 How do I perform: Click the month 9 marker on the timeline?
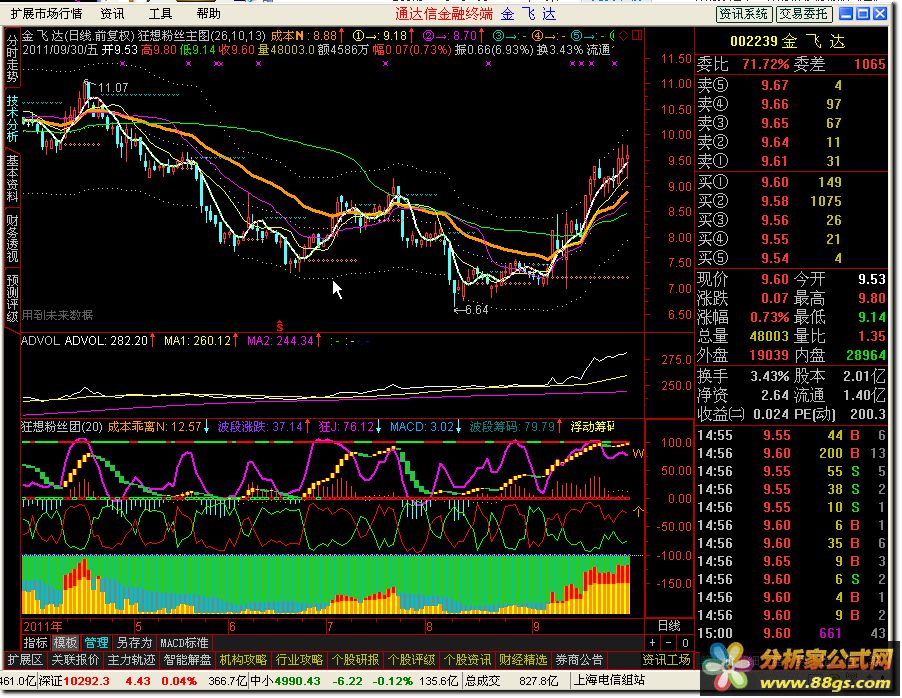(536, 626)
